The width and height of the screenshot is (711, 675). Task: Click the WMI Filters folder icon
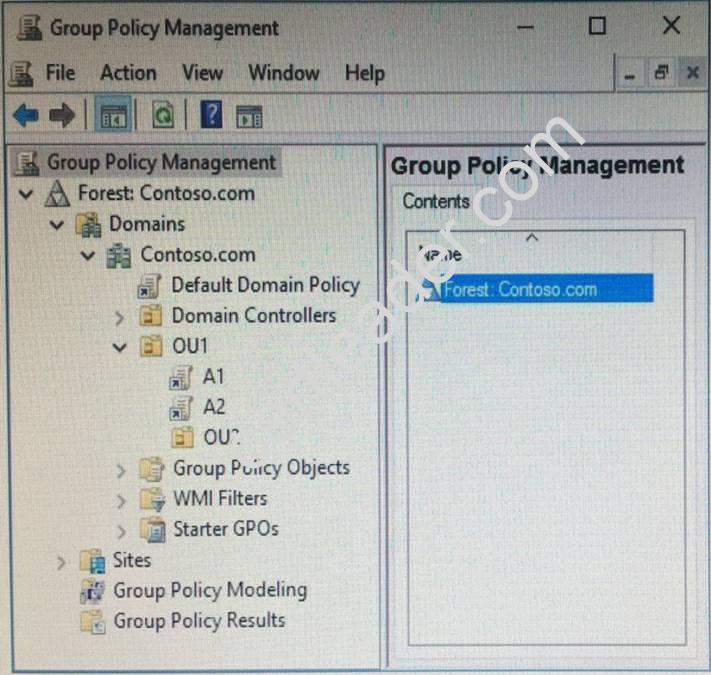[x=152, y=500]
